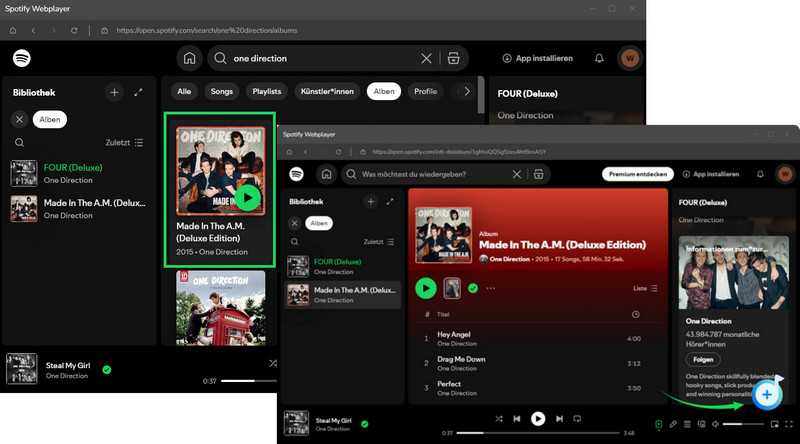Screen dimensions: 800x444
Task: Toggle liked checkmark for Steal My Girl, back window
Action: pyautogui.click(x=107, y=370)
